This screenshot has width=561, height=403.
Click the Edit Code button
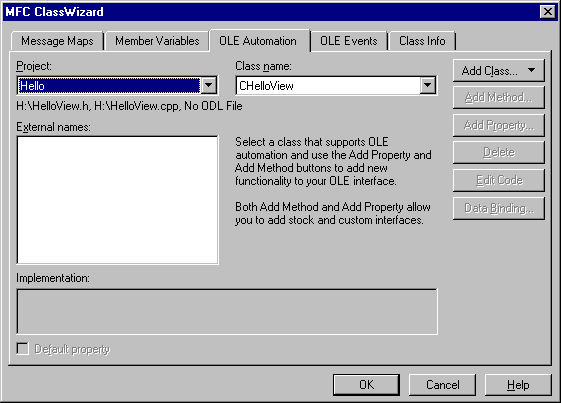click(x=499, y=180)
